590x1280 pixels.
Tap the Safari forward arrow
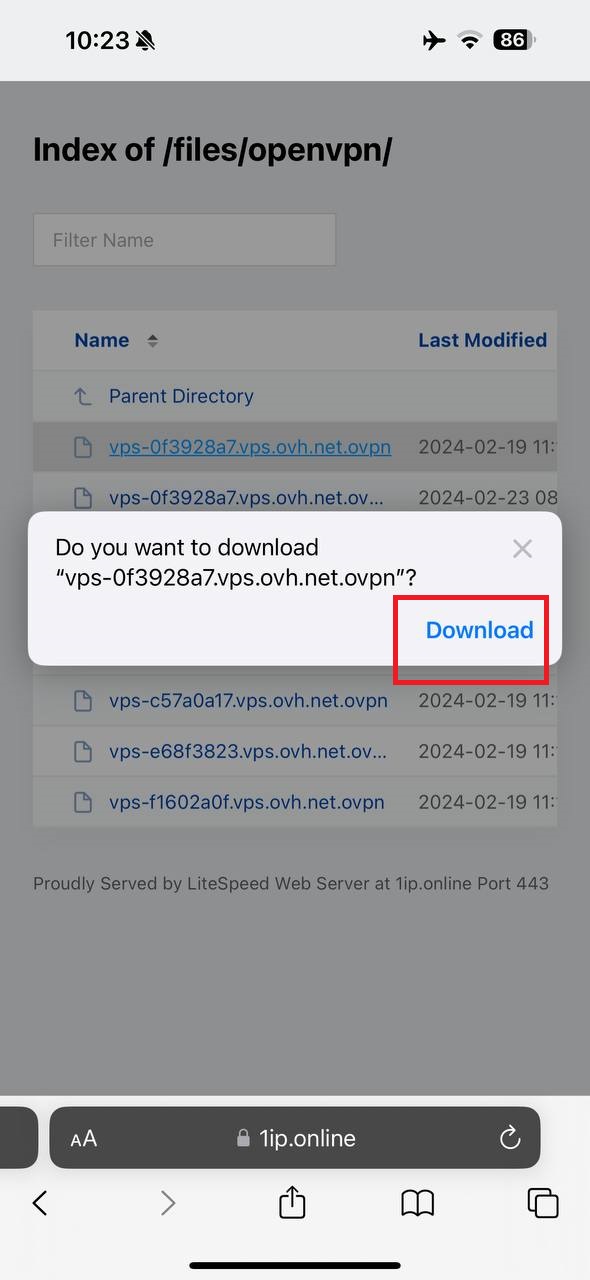(168, 1202)
